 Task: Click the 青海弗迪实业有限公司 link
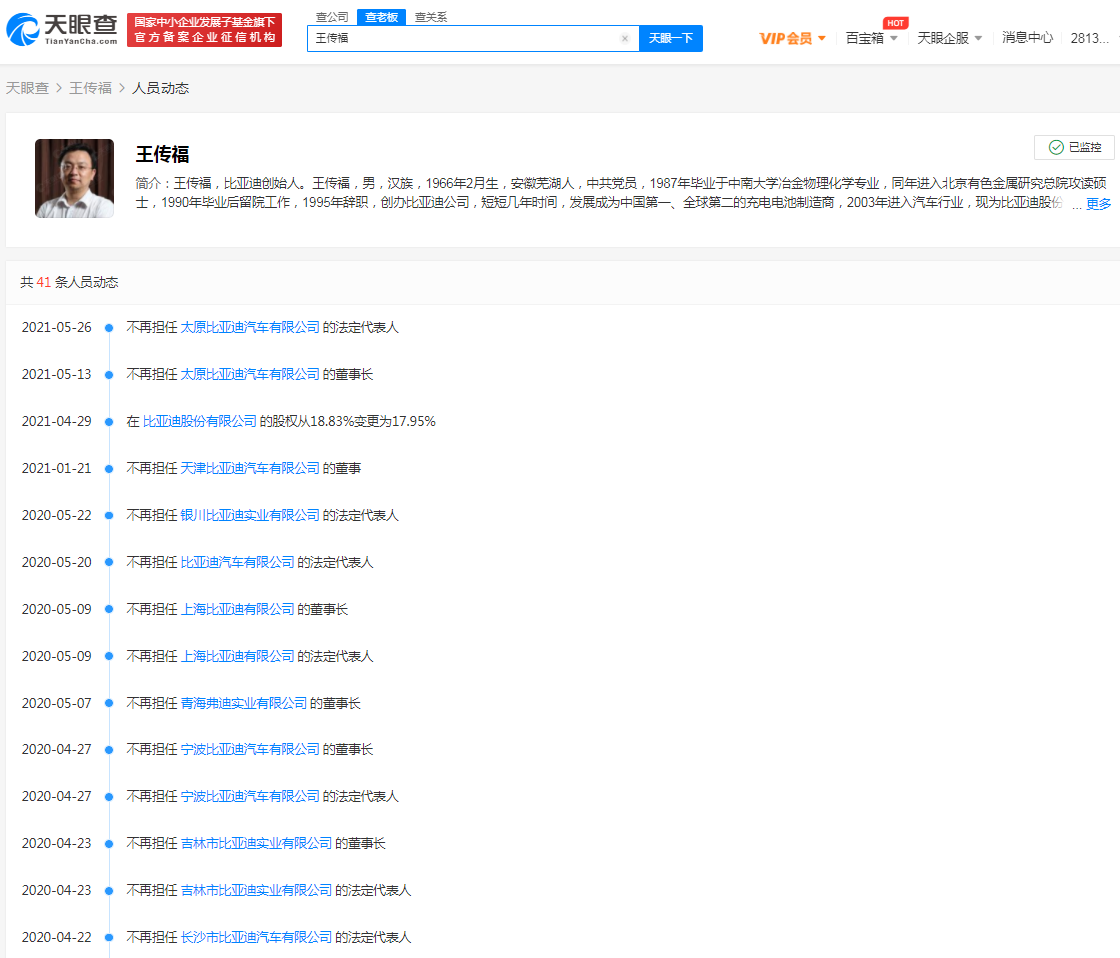244,703
